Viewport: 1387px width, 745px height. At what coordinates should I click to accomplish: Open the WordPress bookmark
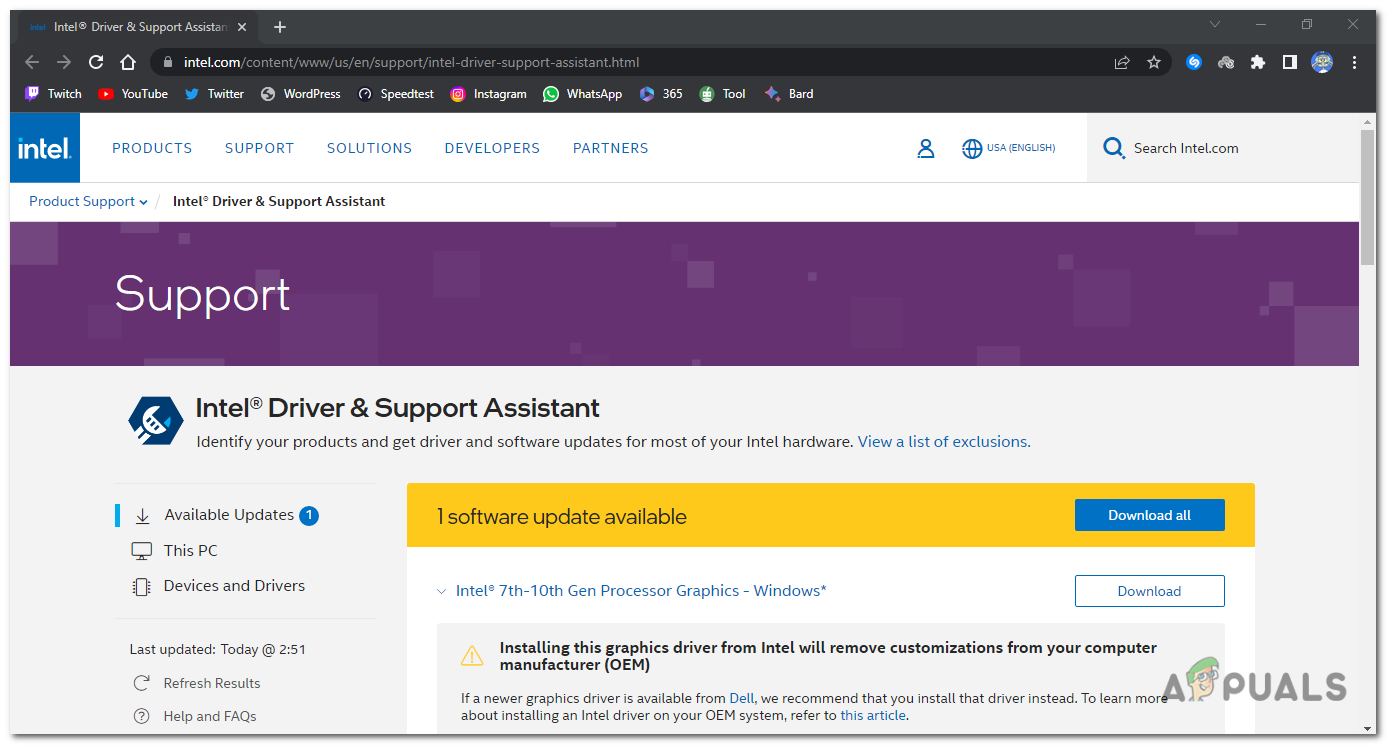coord(300,94)
